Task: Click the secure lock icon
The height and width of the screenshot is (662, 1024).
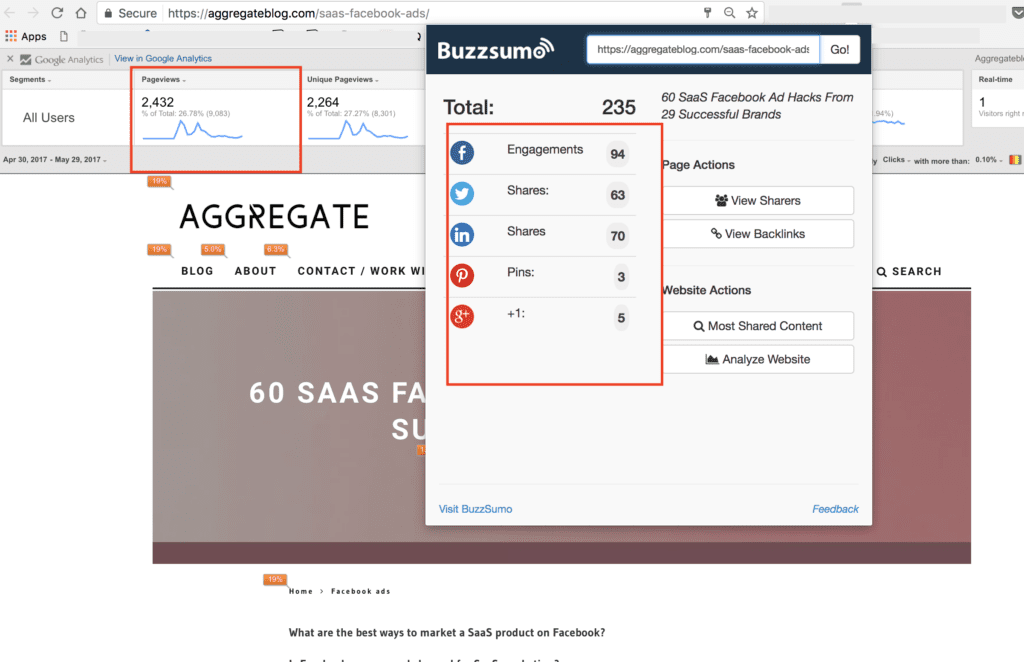Action: [108, 13]
